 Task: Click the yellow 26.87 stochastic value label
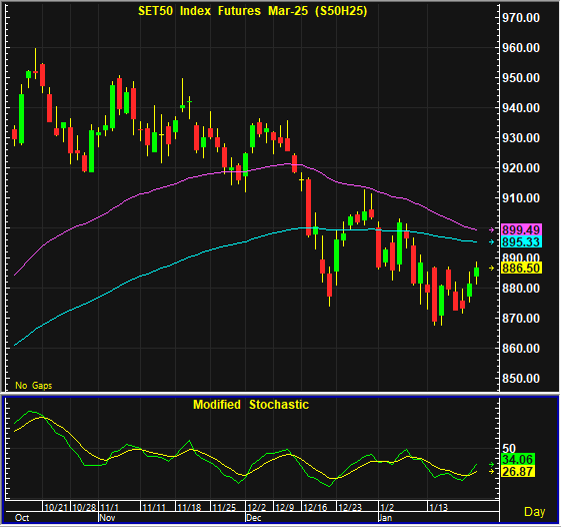518,472
